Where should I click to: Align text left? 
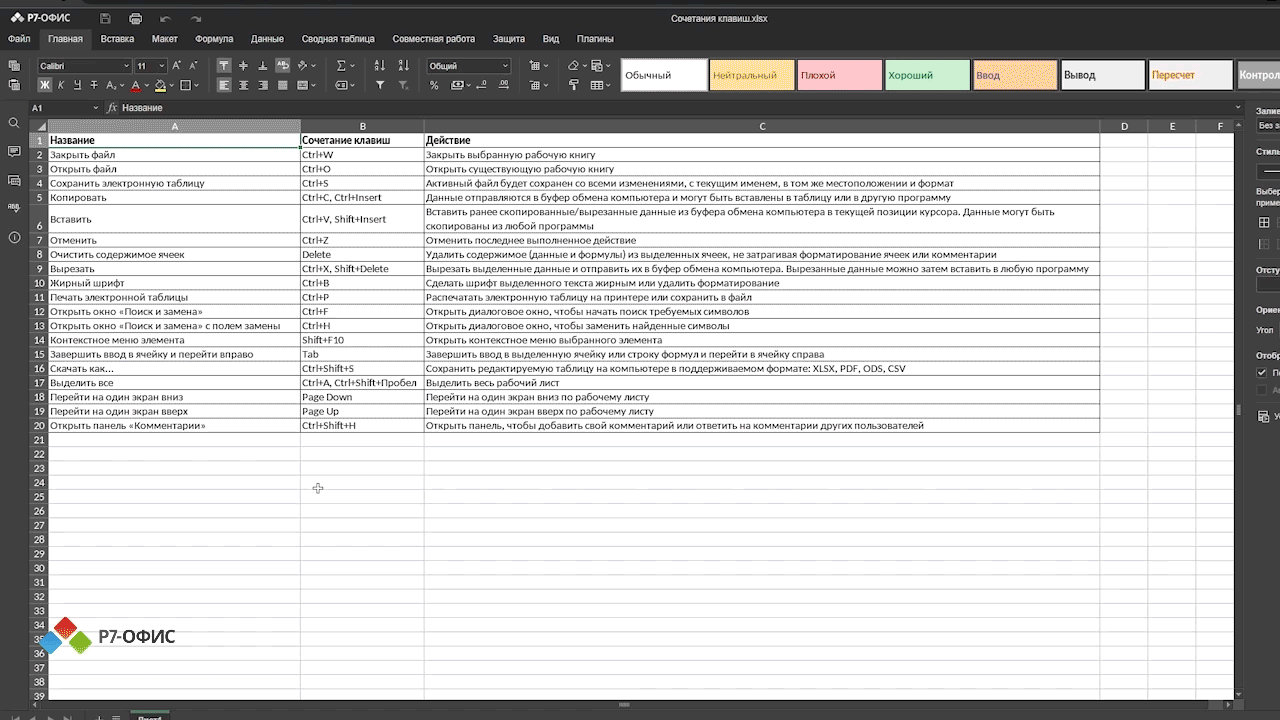(223, 85)
